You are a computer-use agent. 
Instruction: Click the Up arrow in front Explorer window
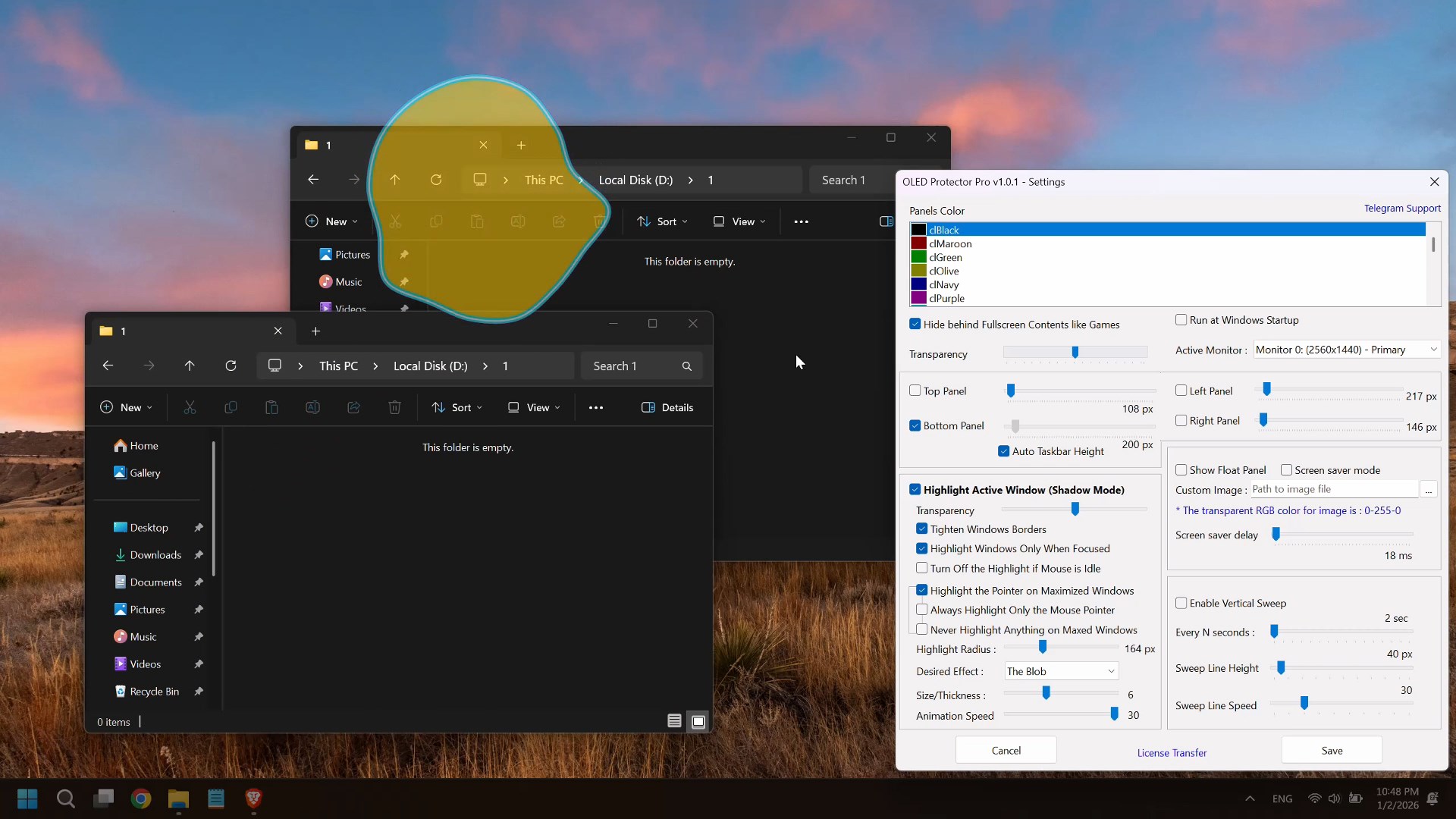tap(190, 366)
